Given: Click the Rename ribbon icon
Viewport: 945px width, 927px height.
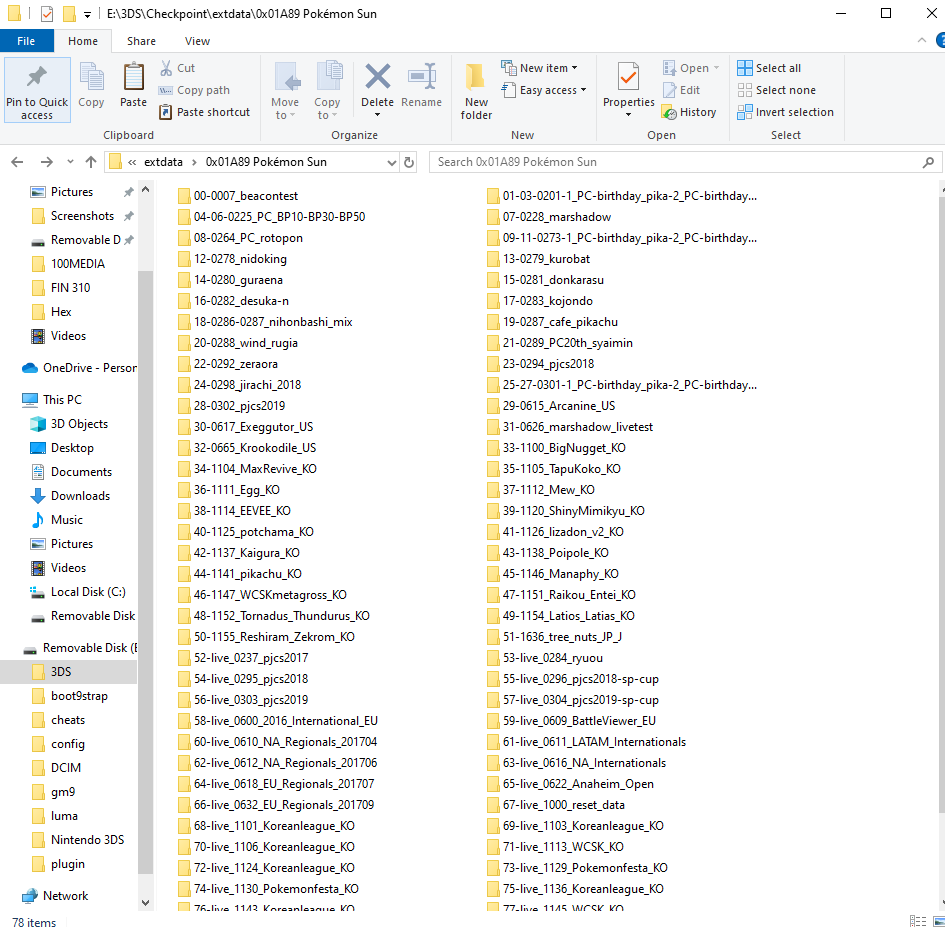Looking at the screenshot, I should [421, 87].
